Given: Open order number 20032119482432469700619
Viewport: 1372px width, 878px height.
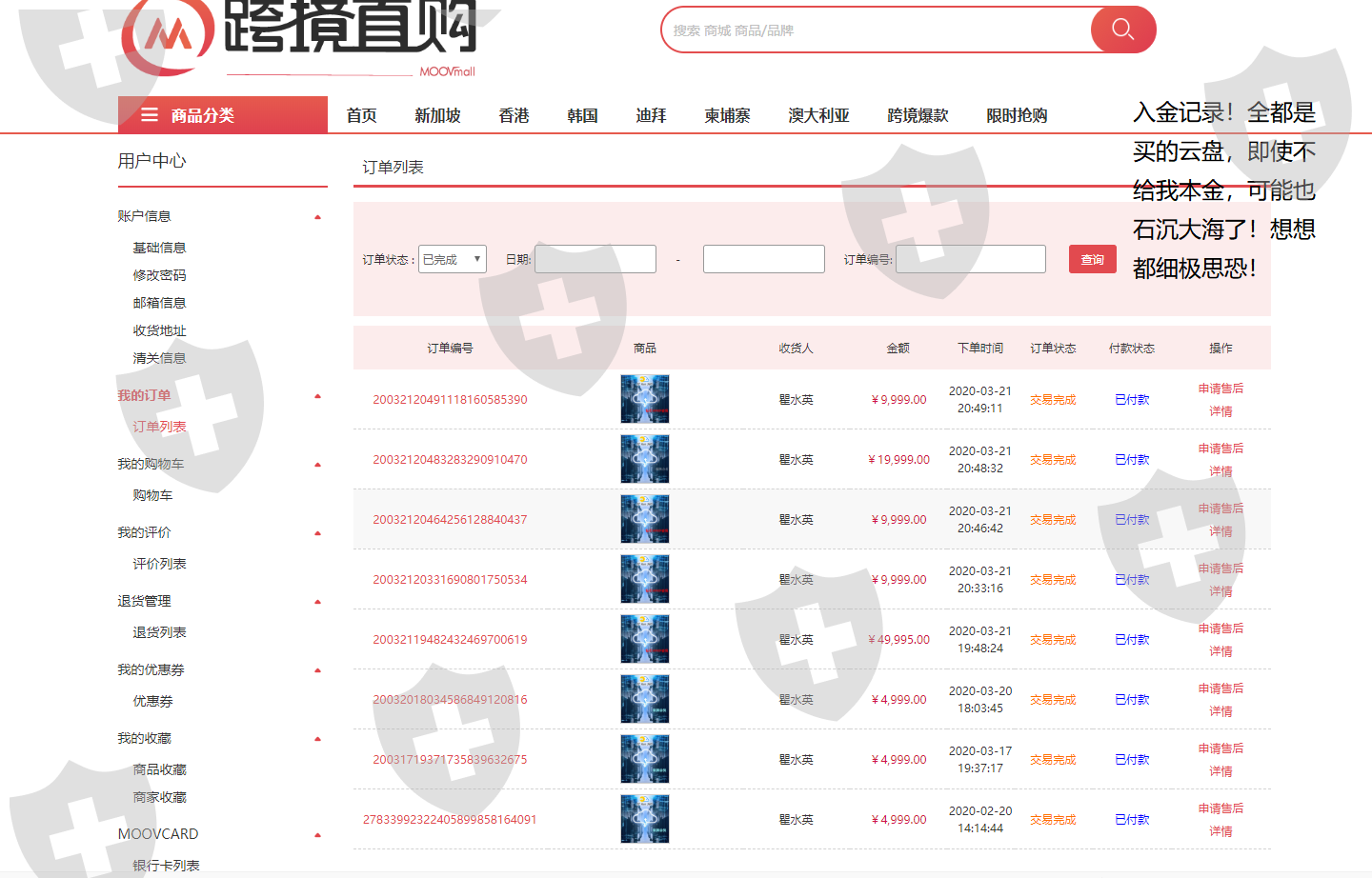Looking at the screenshot, I should click(450, 640).
